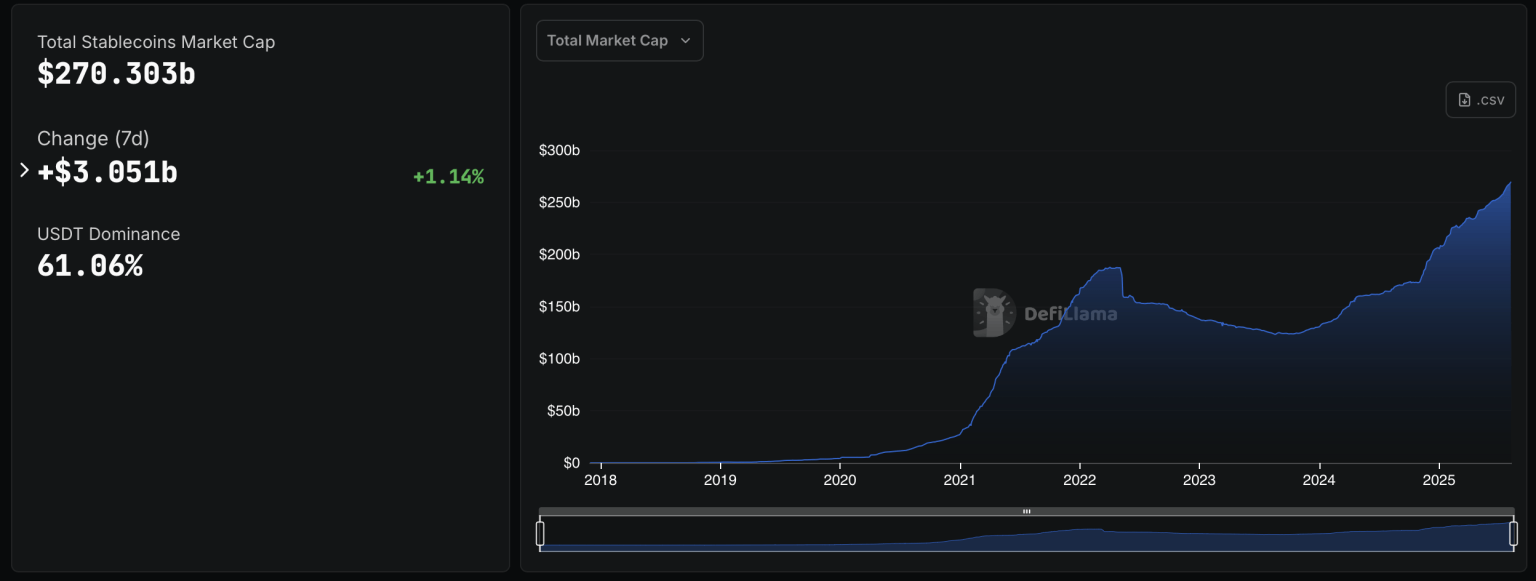Viewport: 1536px width, 581px height.
Task: Click the dotted grip on the range selector
Action: point(1026,511)
